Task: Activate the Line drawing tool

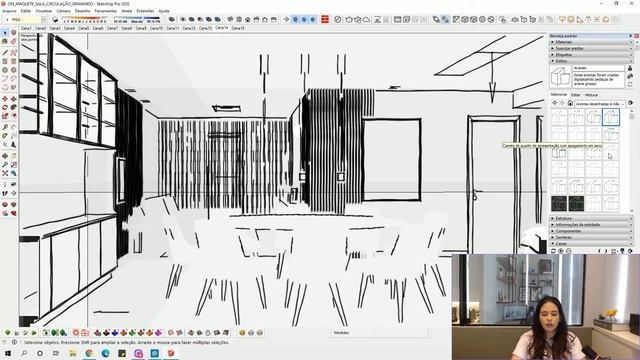Action: point(5,53)
